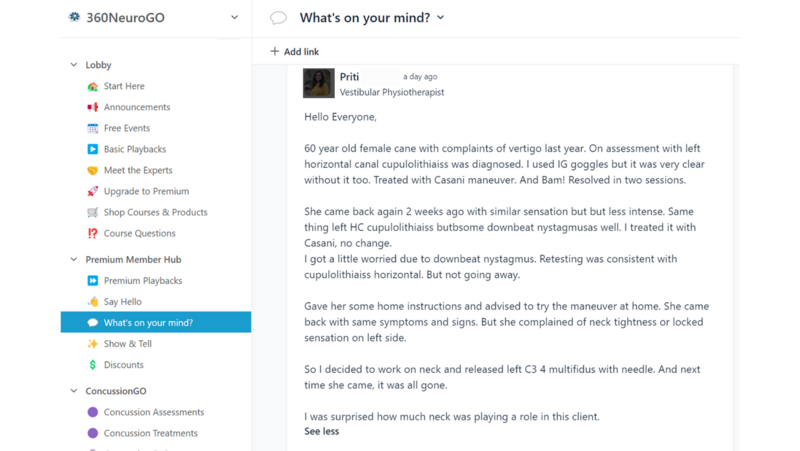The height and width of the screenshot is (451, 800).
Task: Open Say Hello in the sidebar
Action: click(x=122, y=302)
